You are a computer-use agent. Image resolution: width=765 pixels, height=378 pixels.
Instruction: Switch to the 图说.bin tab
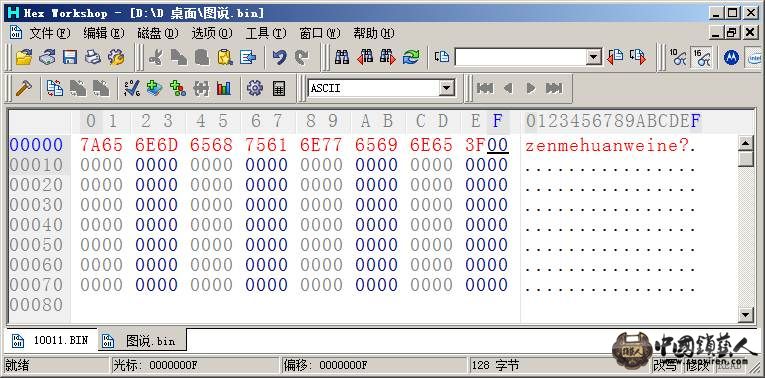pyautogui.click(x=142, y=340)
